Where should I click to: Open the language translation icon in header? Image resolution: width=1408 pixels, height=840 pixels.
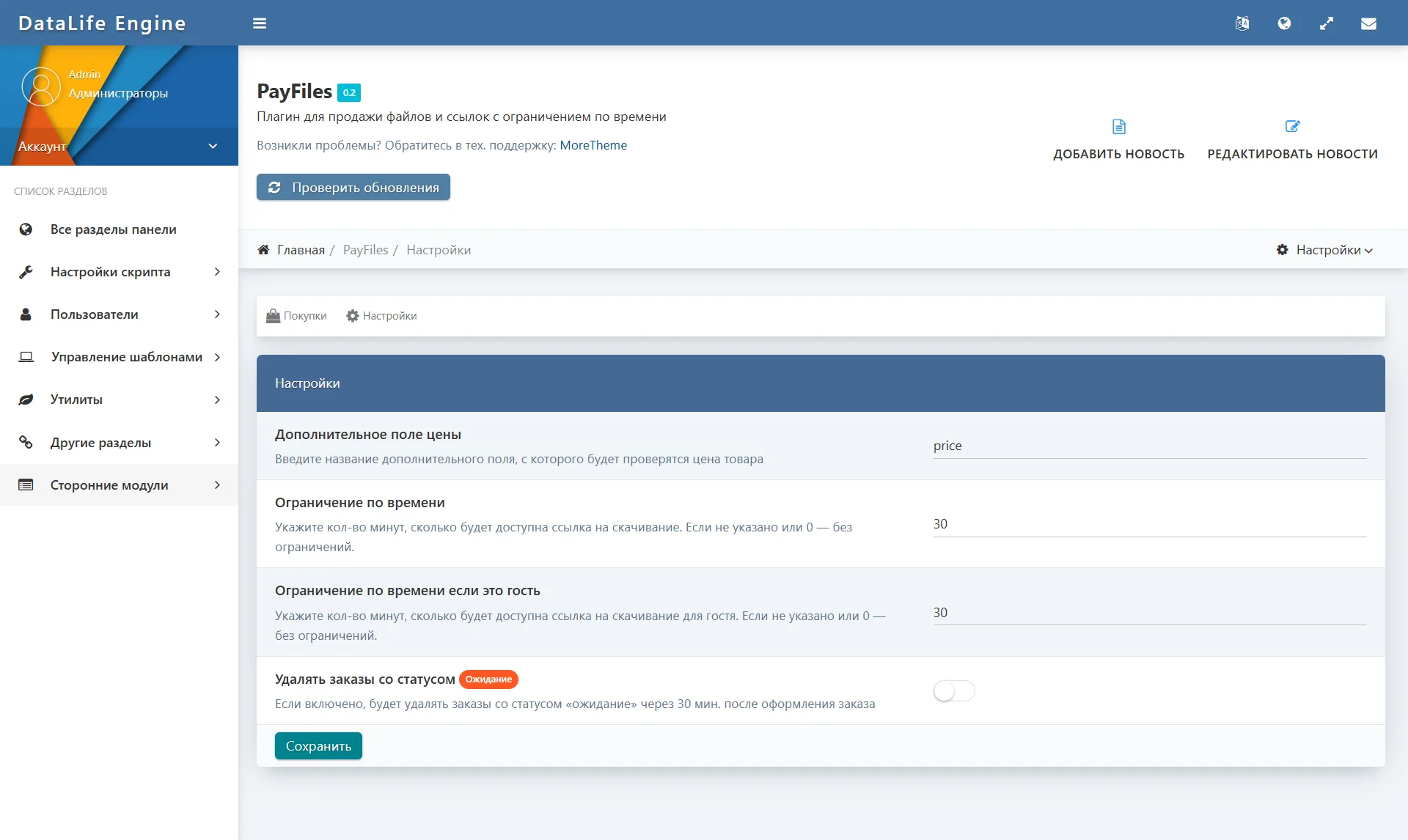tap(1242, 23)
